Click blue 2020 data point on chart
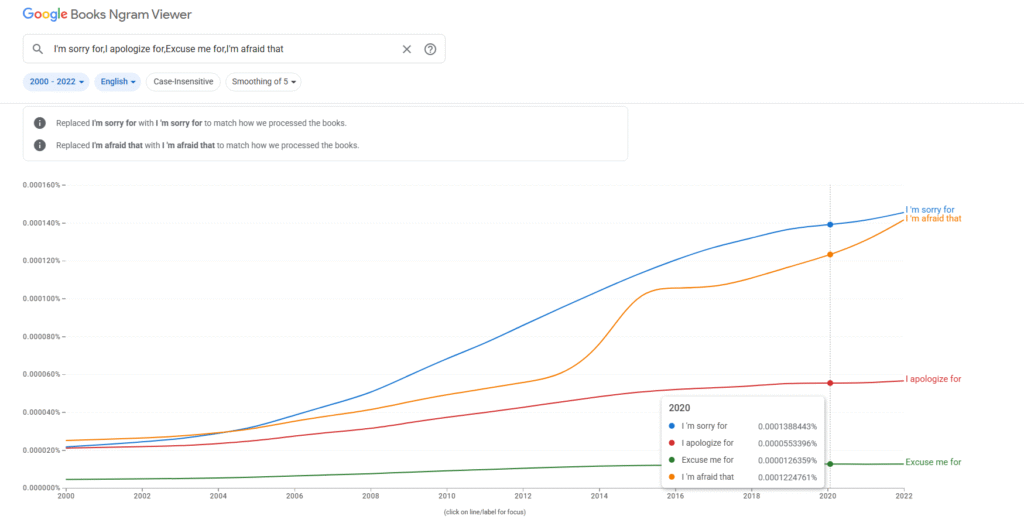The image size is (1024, 526). coord(830,224)
